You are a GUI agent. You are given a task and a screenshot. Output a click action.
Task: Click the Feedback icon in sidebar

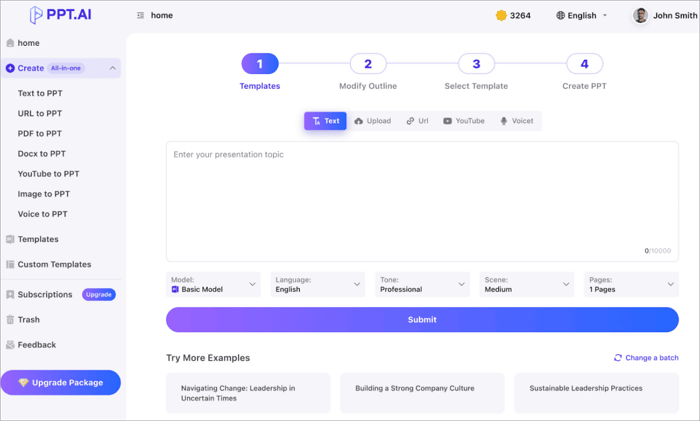pos(10,345)
